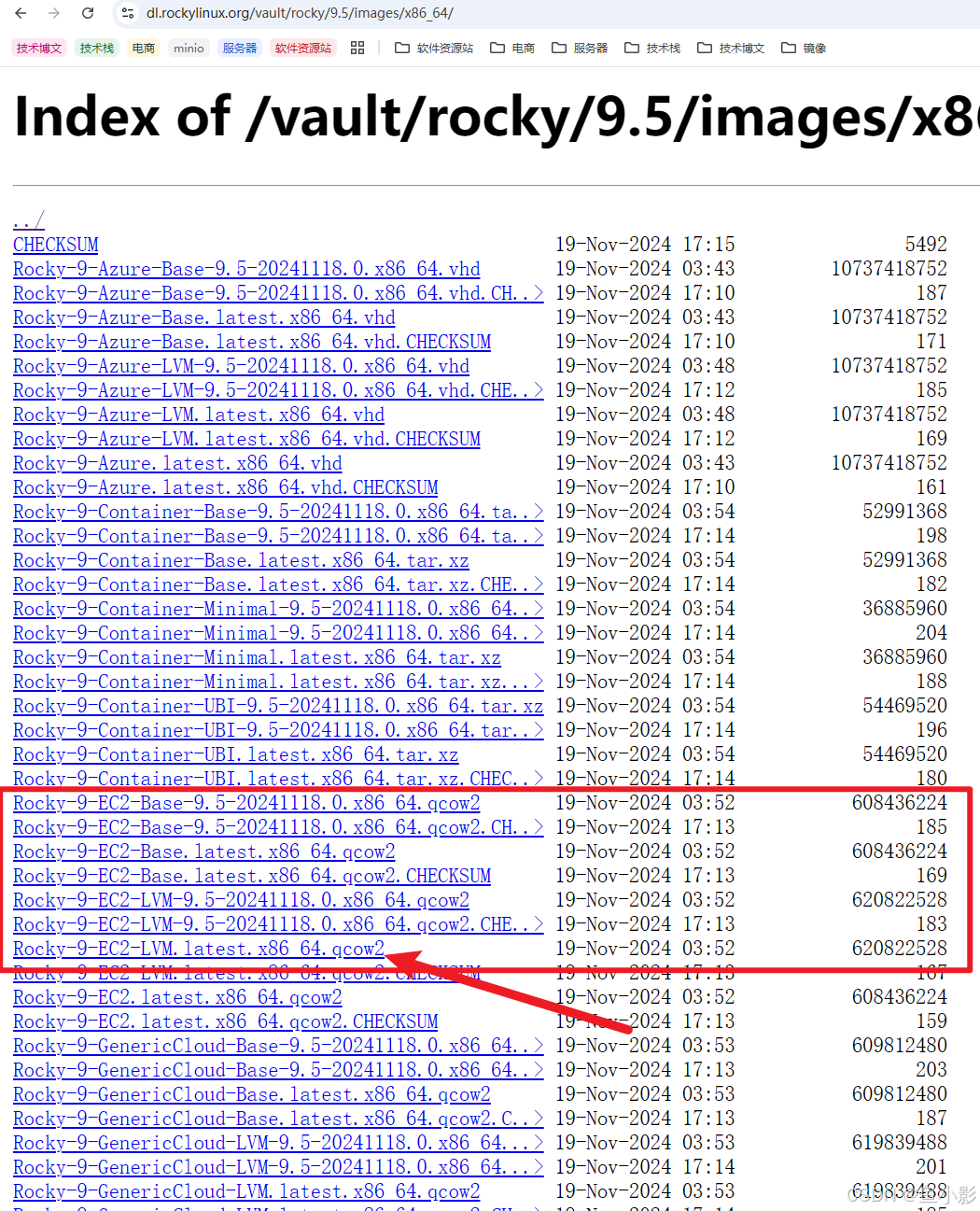Open Rocky-9-EC2.latest.x86_64.qcow2.CHECKSUM link
Screen dimensions: 980x1211
click(226, 1021)
